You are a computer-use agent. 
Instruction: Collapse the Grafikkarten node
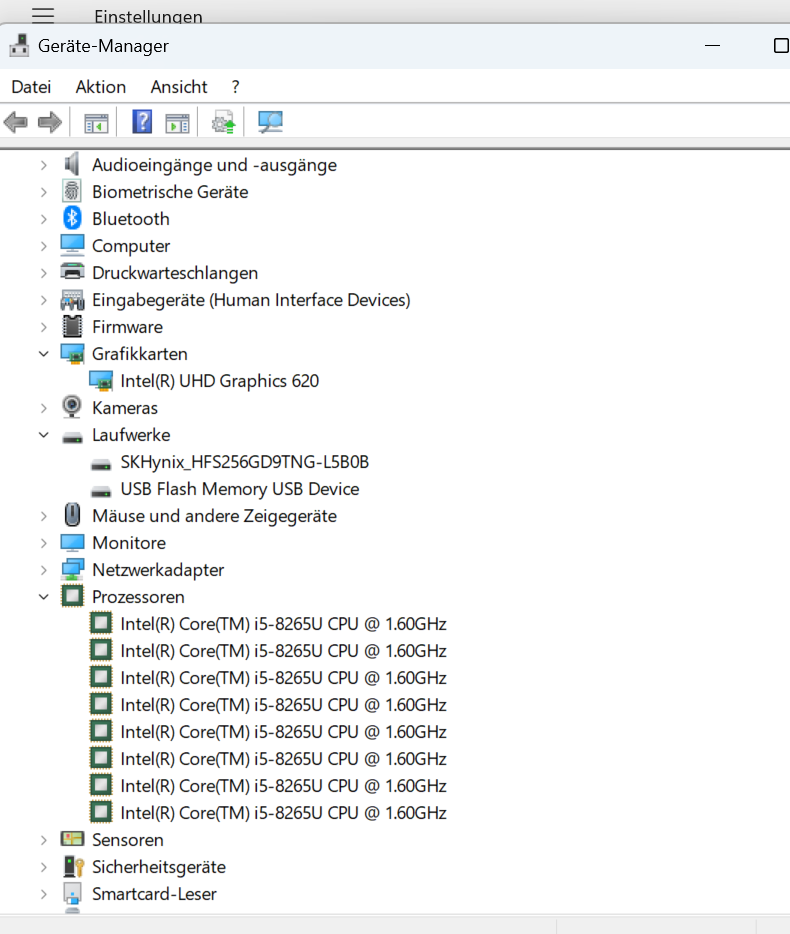43,354
